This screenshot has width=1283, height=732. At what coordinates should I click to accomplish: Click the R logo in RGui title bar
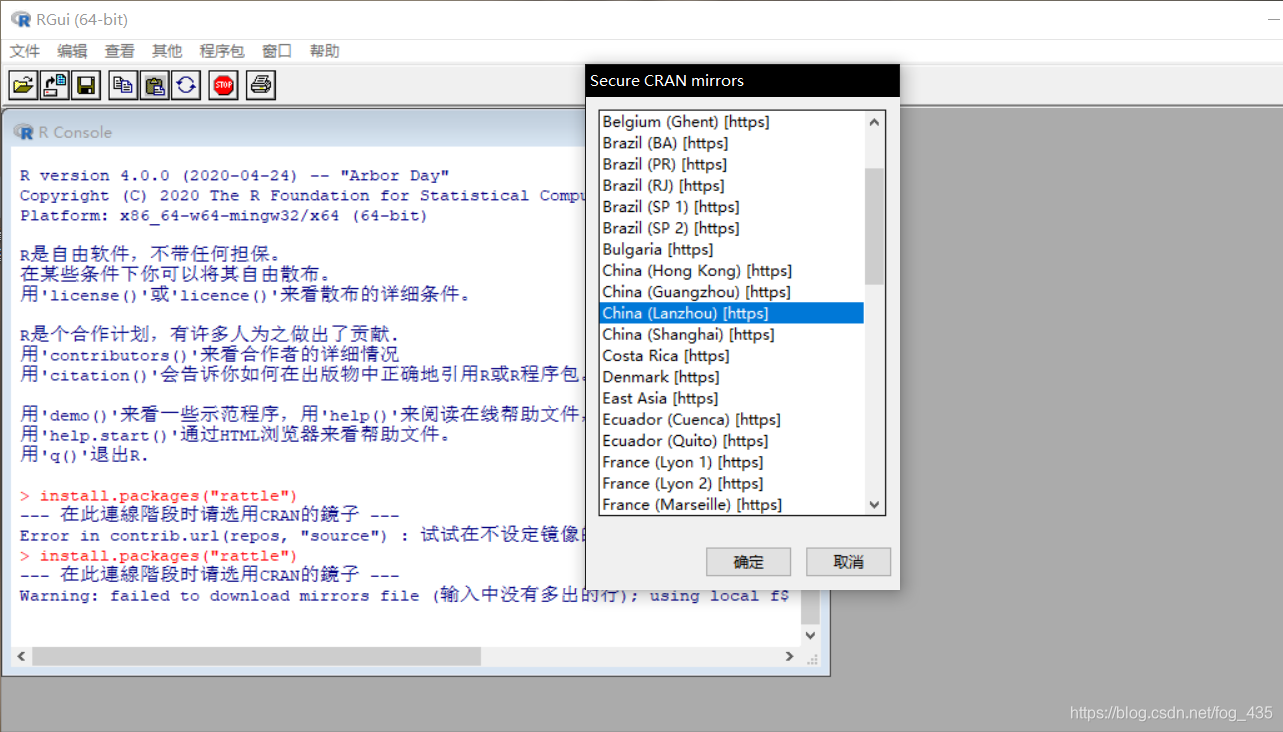[20, 19]
